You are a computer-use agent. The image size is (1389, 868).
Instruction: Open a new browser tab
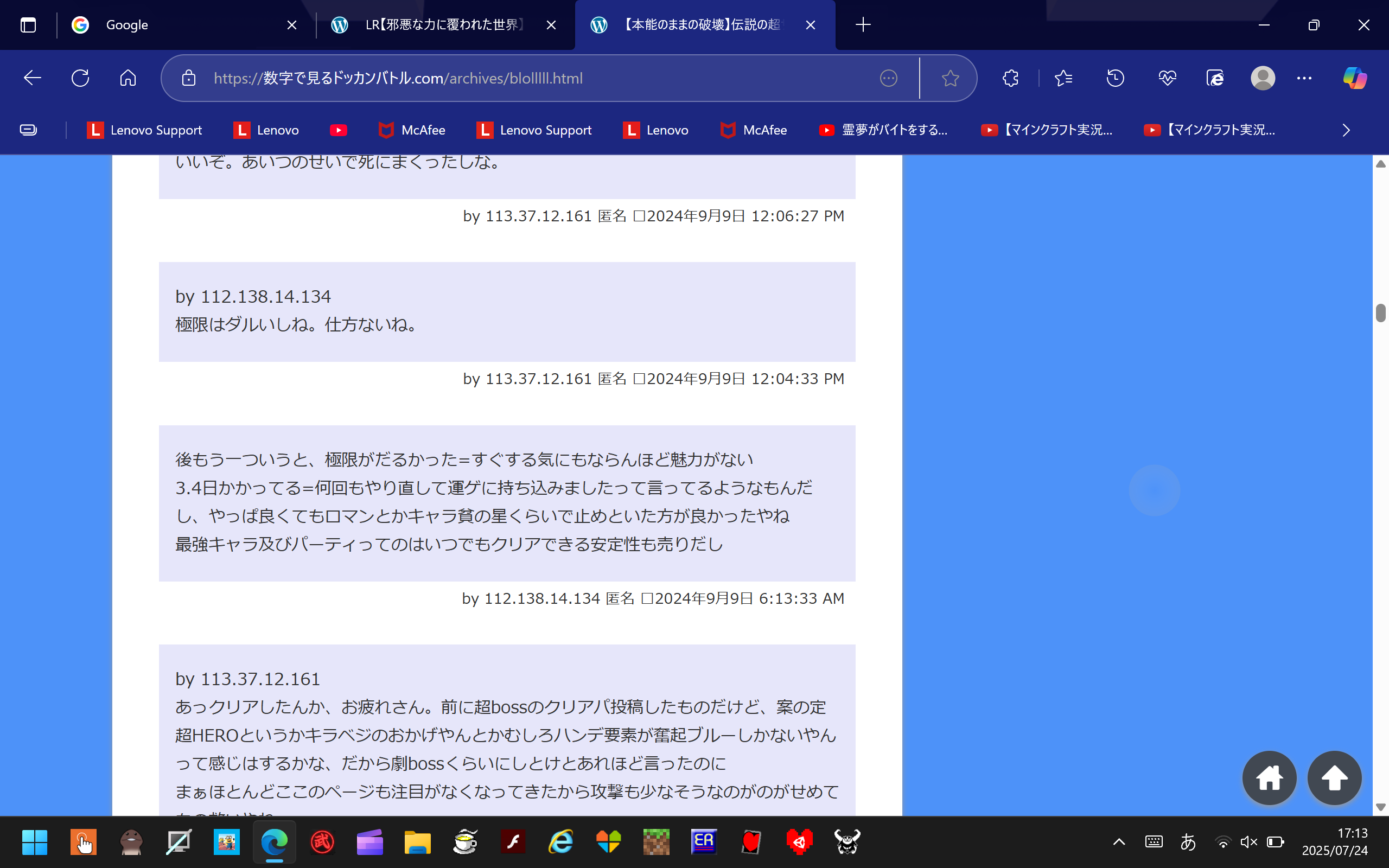(863, 25)
